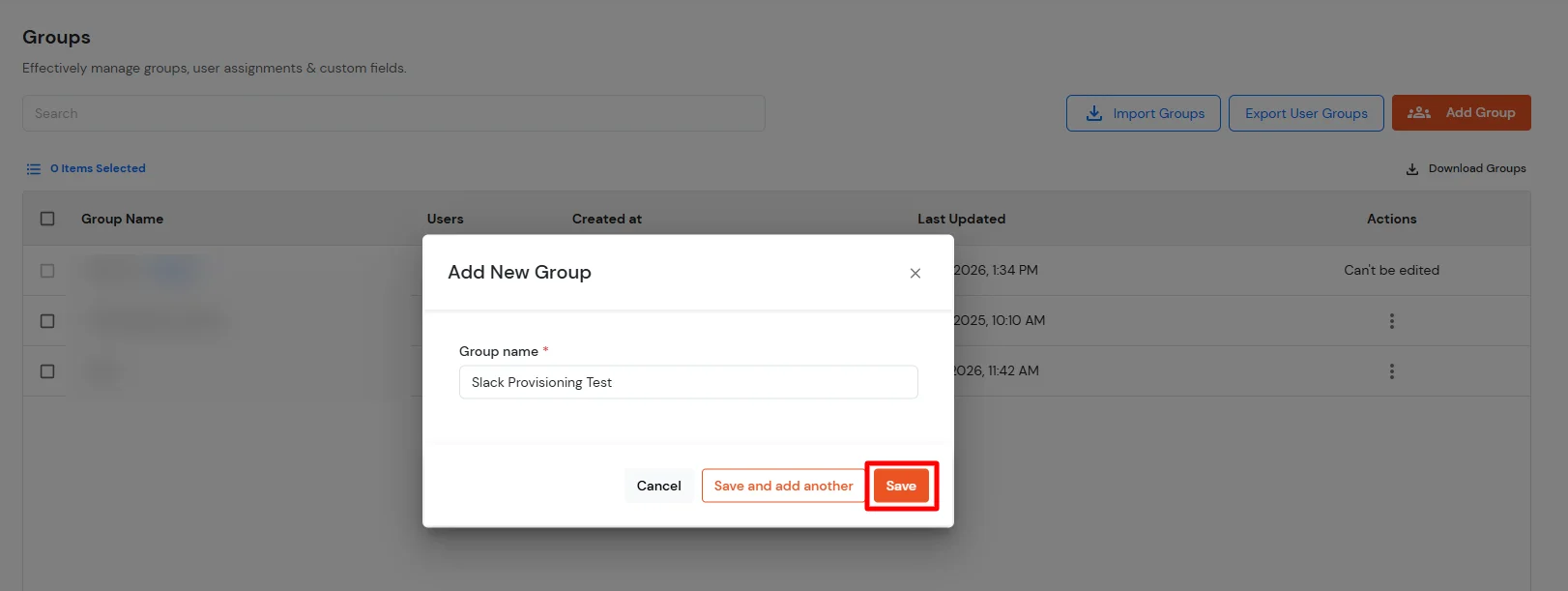
Task: Click the Save button
Action: 901,486
